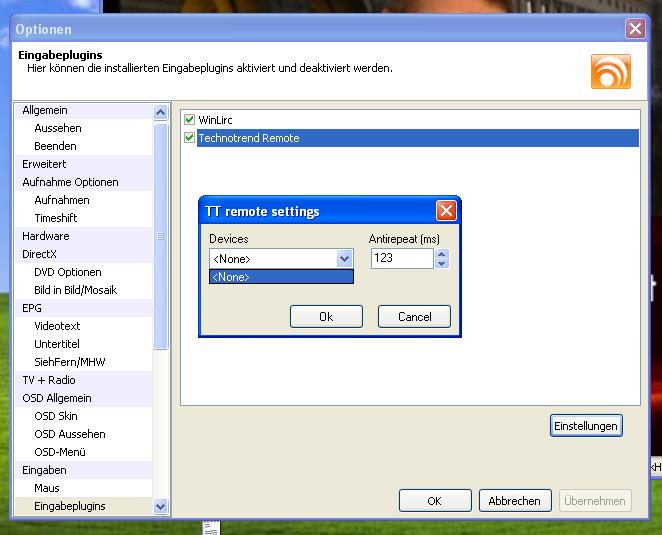Decrease Antirepeat value with down arrow
The width and height of the screenshot is (662, 535).
click(442, 263)
